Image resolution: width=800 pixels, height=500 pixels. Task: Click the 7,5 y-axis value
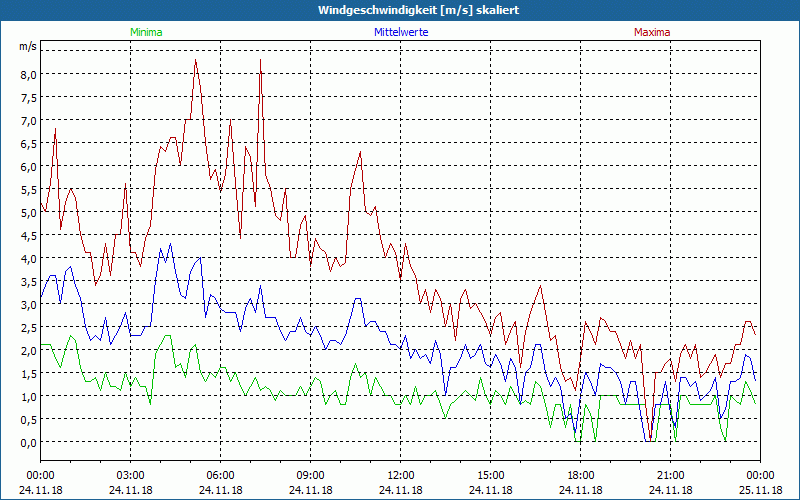pos(28,97)
